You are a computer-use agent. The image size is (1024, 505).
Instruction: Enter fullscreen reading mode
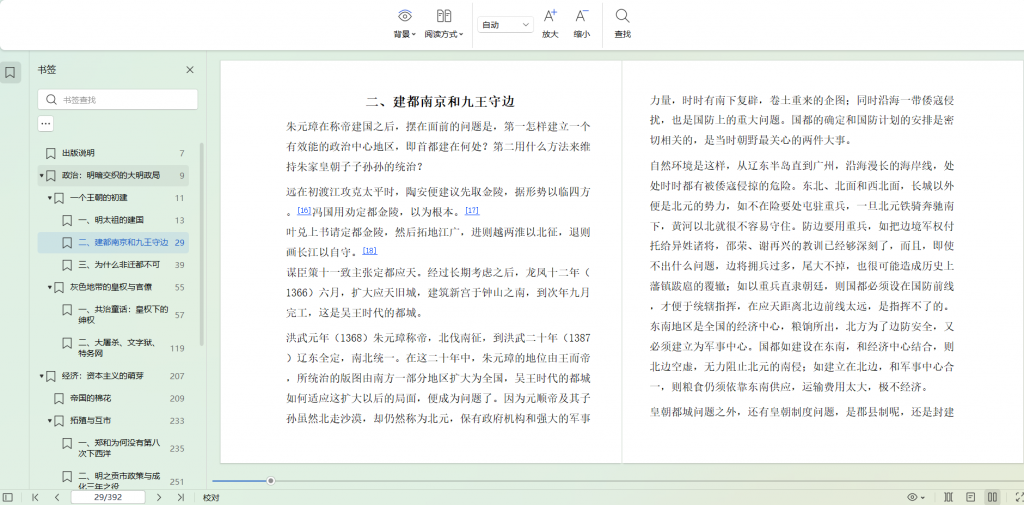click(x=1019, y=497)
